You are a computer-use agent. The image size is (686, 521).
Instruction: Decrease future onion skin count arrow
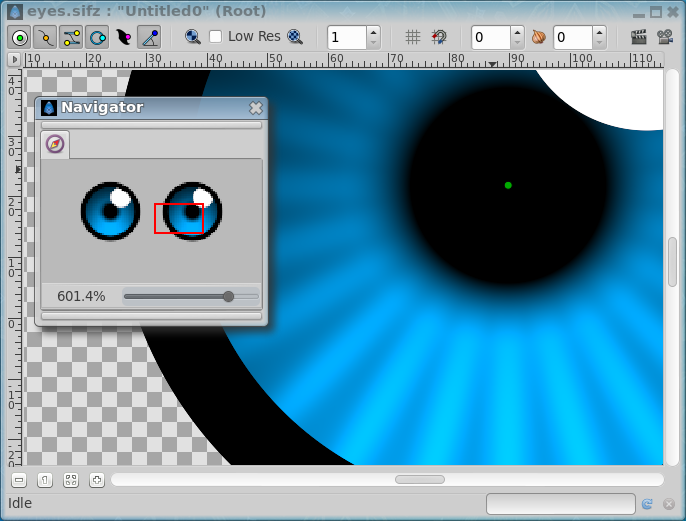click(x=599, y=43)
